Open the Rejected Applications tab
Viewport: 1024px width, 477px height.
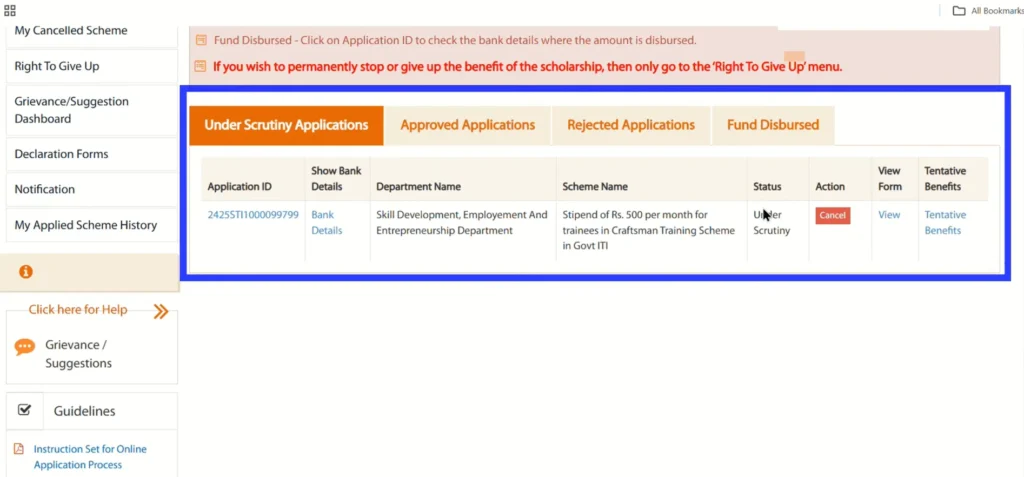pyautogui.click(x=630, y=125)
